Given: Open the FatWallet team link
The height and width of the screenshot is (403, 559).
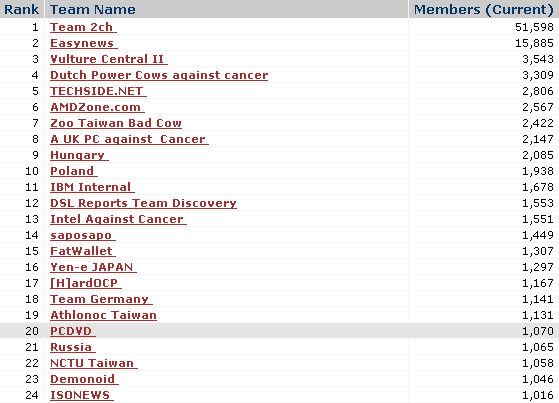Looking at the screenshot, I should 83,251.
